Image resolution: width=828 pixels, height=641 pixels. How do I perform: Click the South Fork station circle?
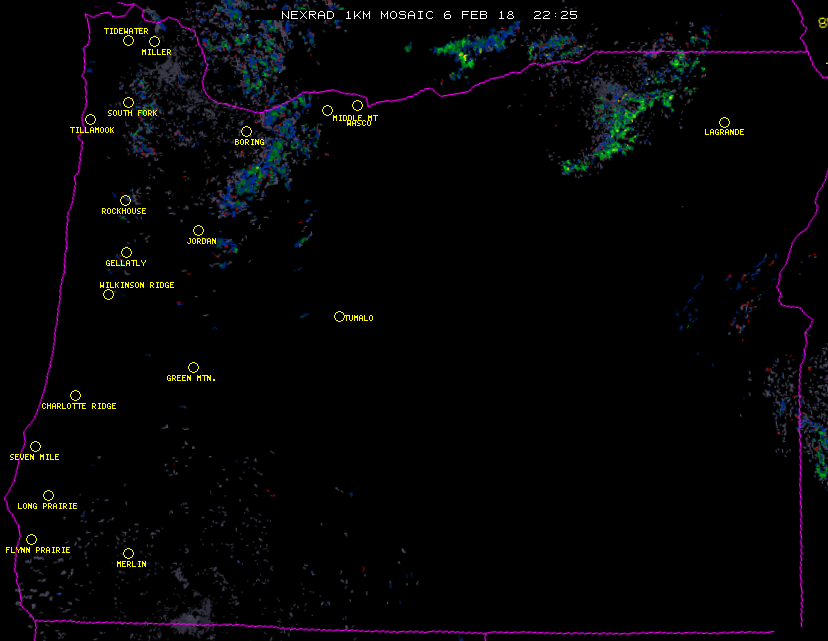click(129, 103)
